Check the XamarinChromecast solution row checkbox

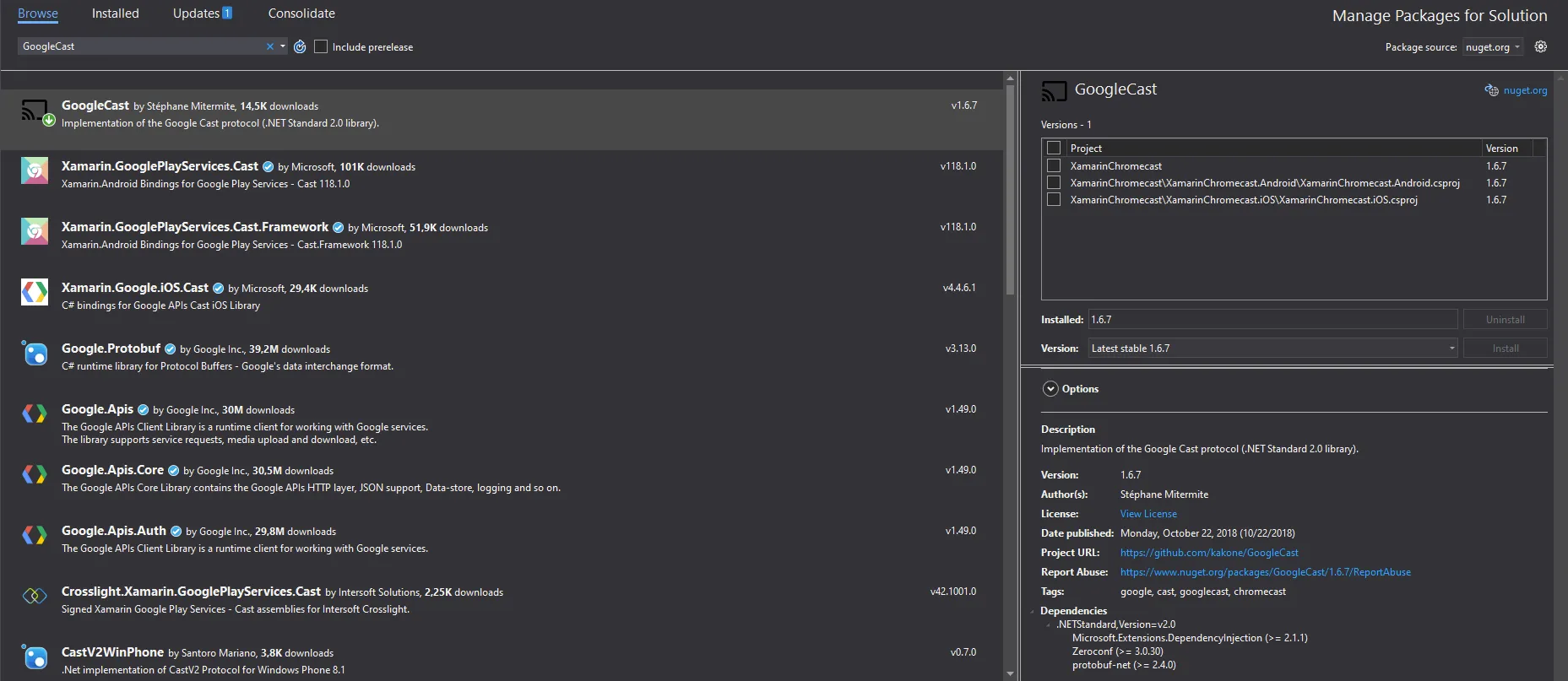(1054, 165)
